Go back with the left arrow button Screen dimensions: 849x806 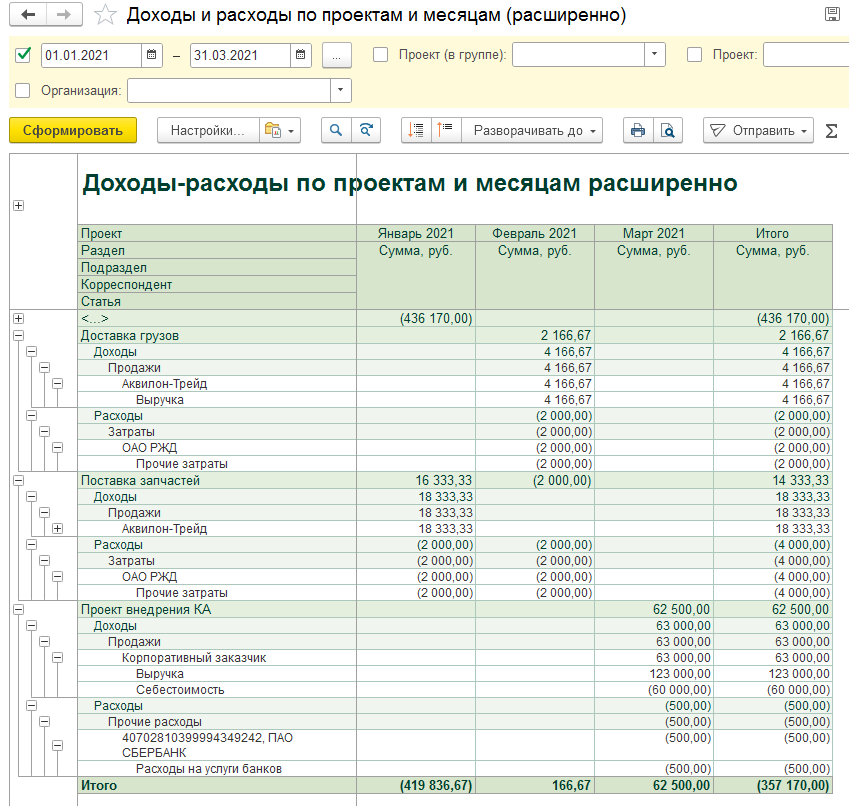click(28, 15)
